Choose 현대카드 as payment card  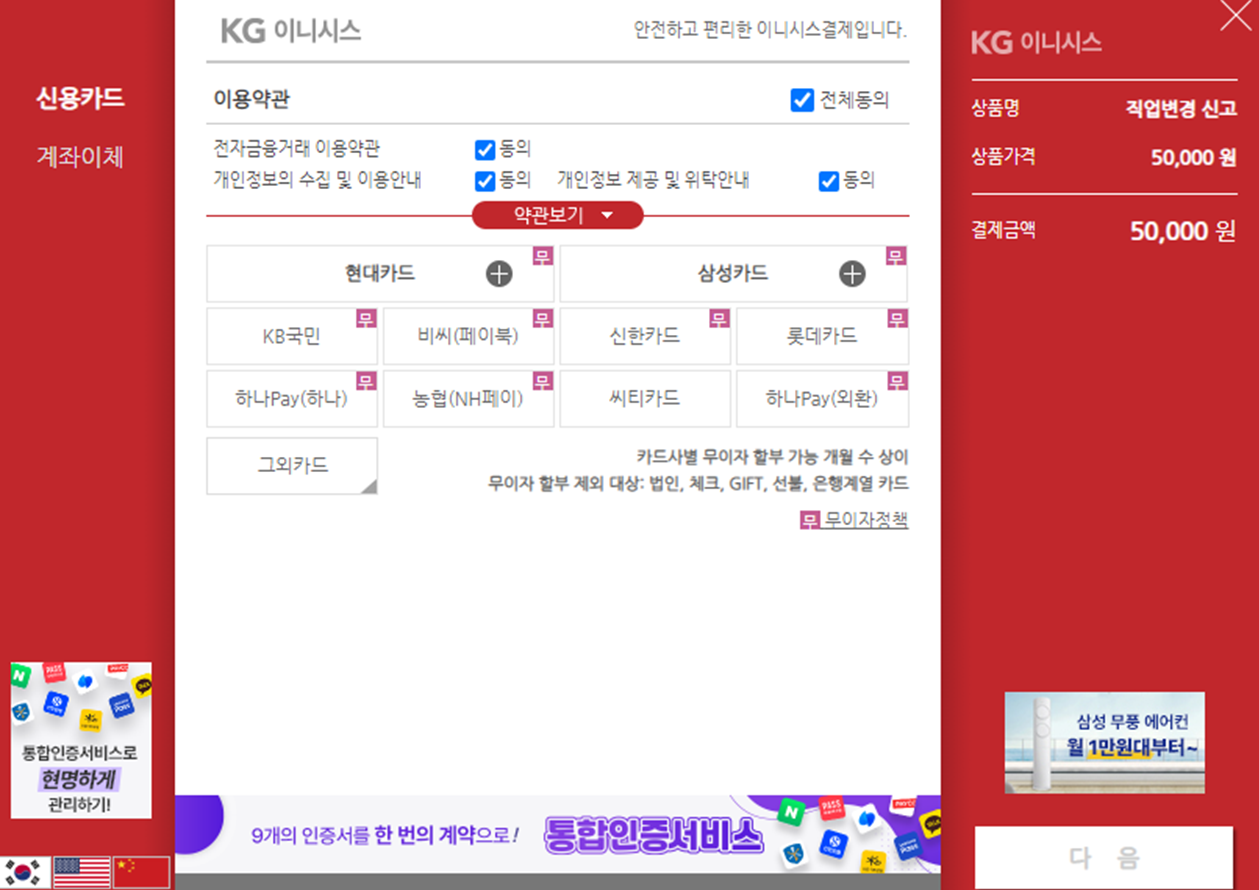[380, 274]
